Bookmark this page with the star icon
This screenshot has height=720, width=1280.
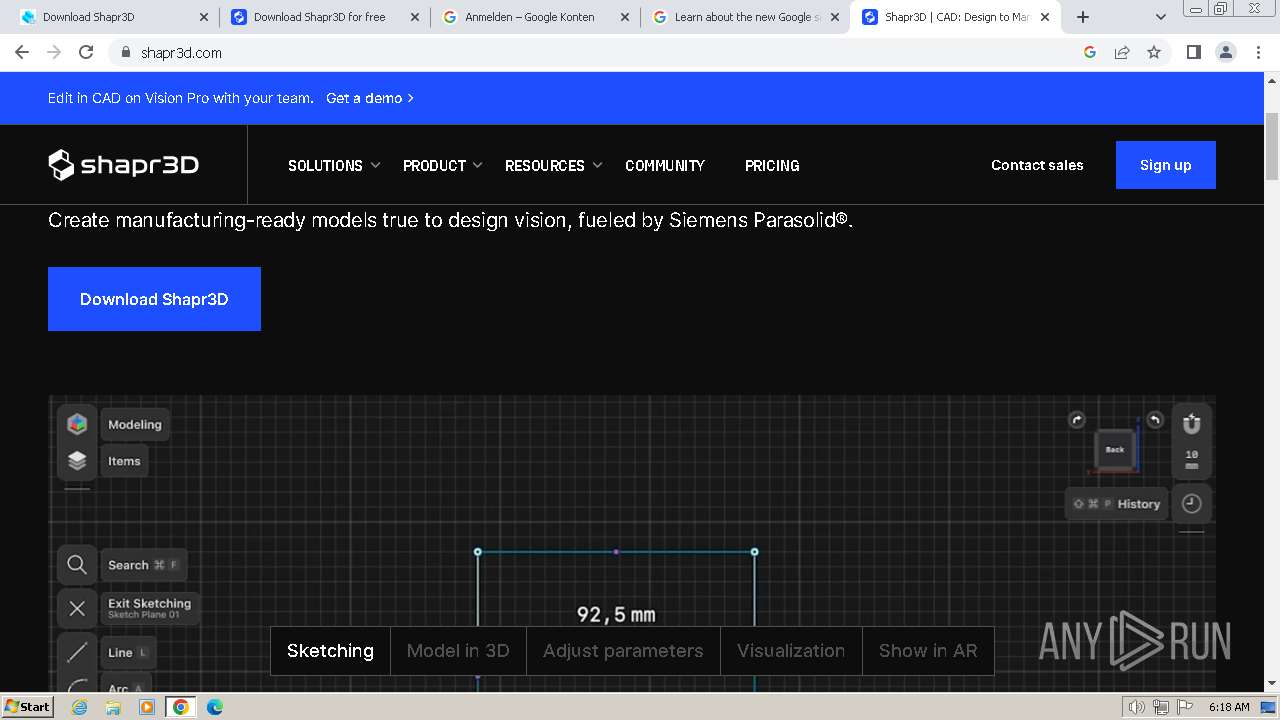(x=1154, y=52)
